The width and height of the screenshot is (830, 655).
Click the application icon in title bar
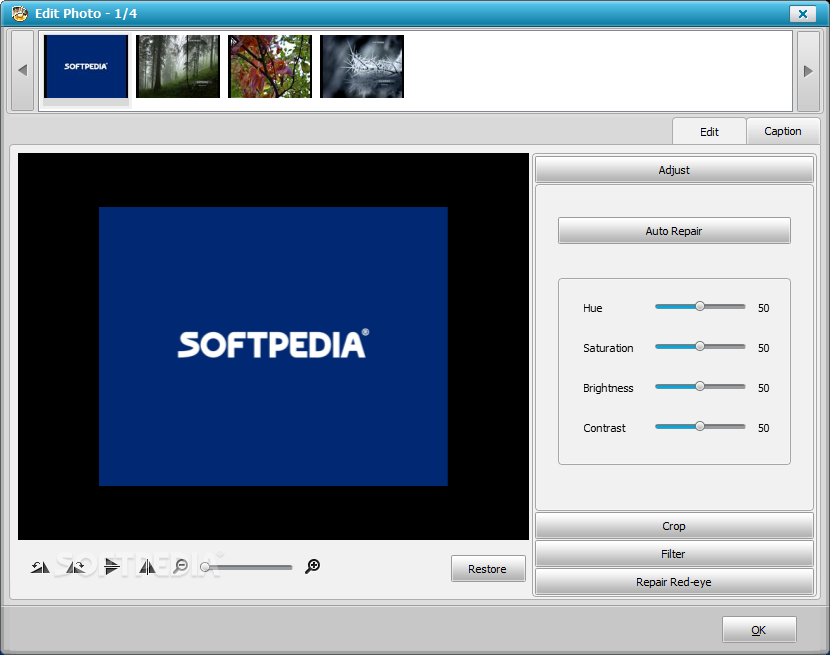pos(20,13)
